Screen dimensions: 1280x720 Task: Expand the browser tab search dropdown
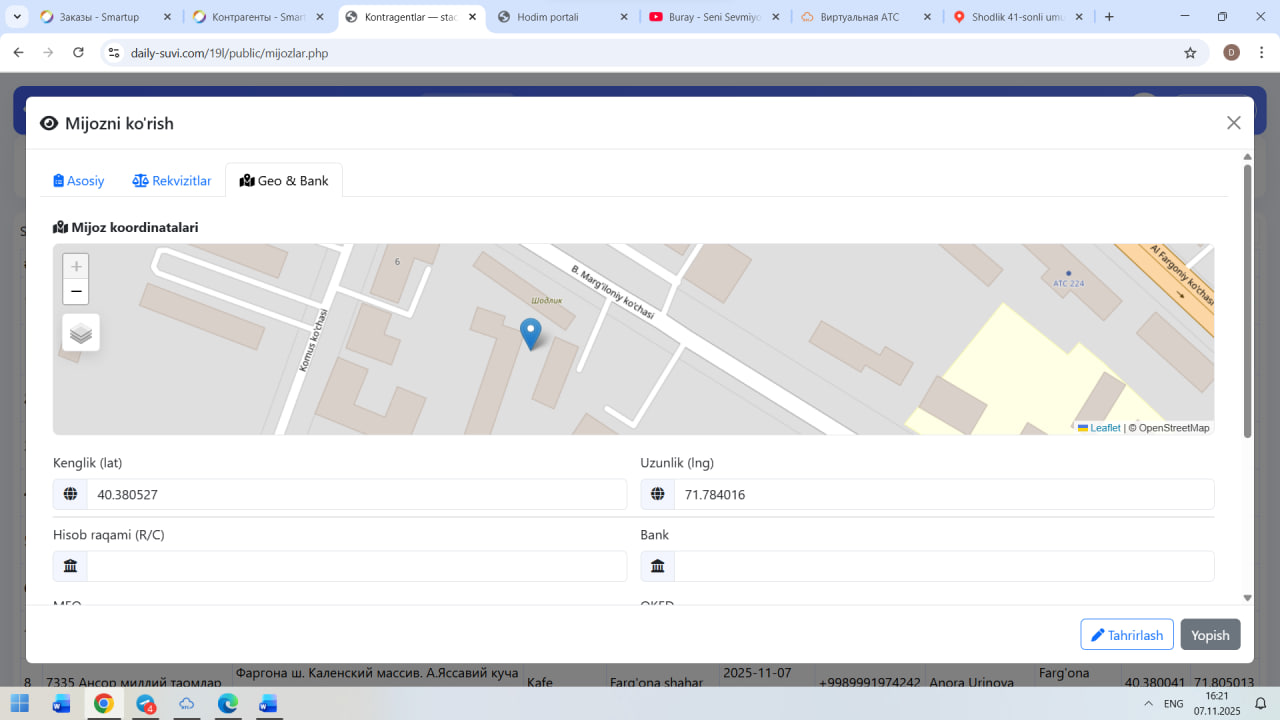point(18,17)
